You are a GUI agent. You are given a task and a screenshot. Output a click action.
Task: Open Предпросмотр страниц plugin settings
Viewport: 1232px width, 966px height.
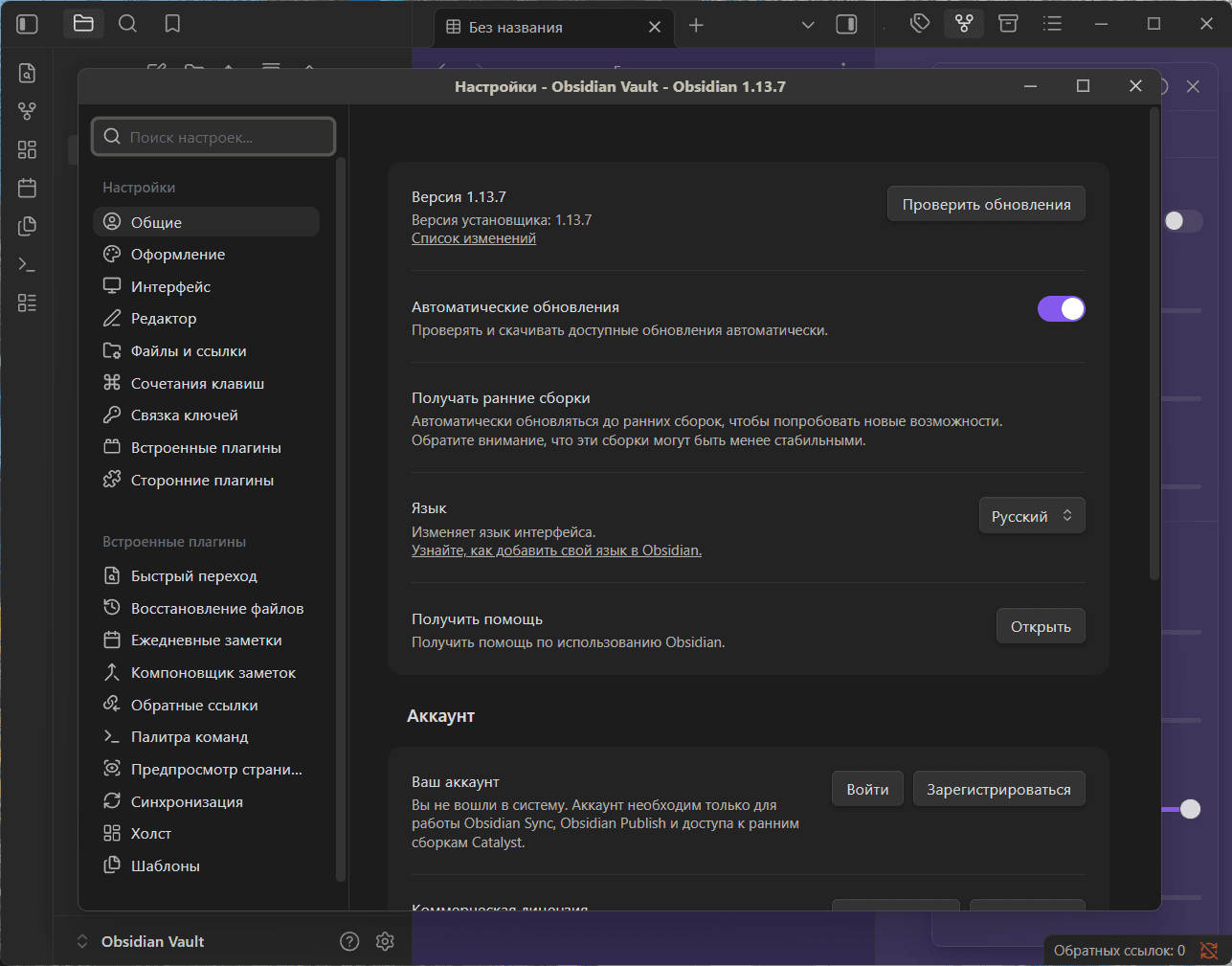click(207, 770)
